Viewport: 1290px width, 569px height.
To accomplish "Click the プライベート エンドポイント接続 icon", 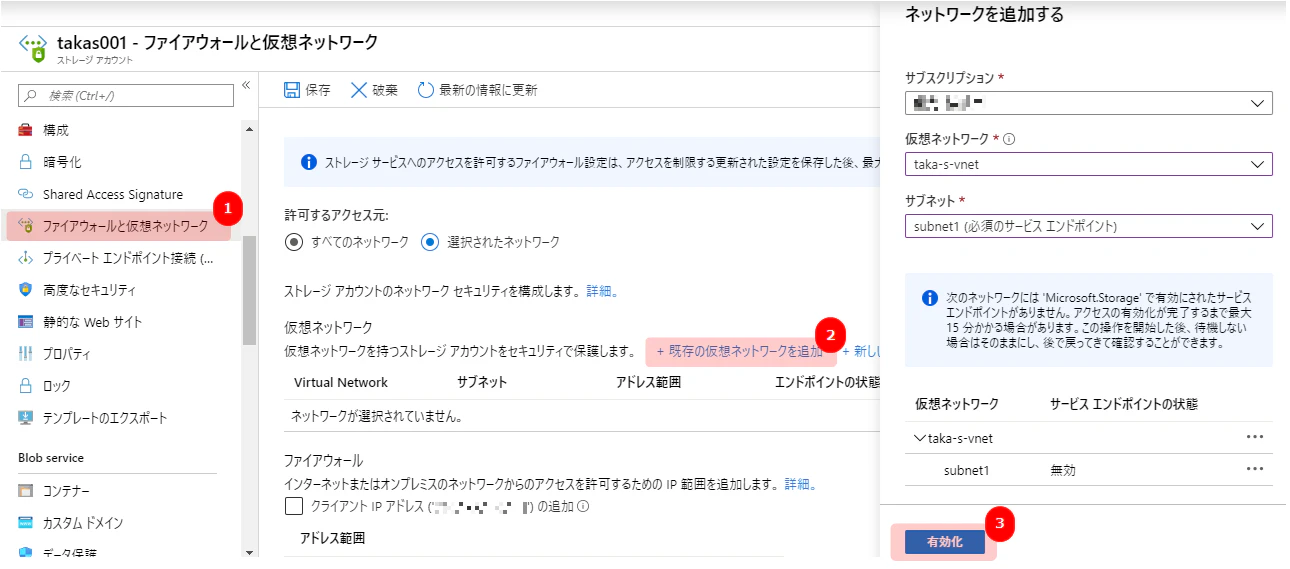I will 26,258.
